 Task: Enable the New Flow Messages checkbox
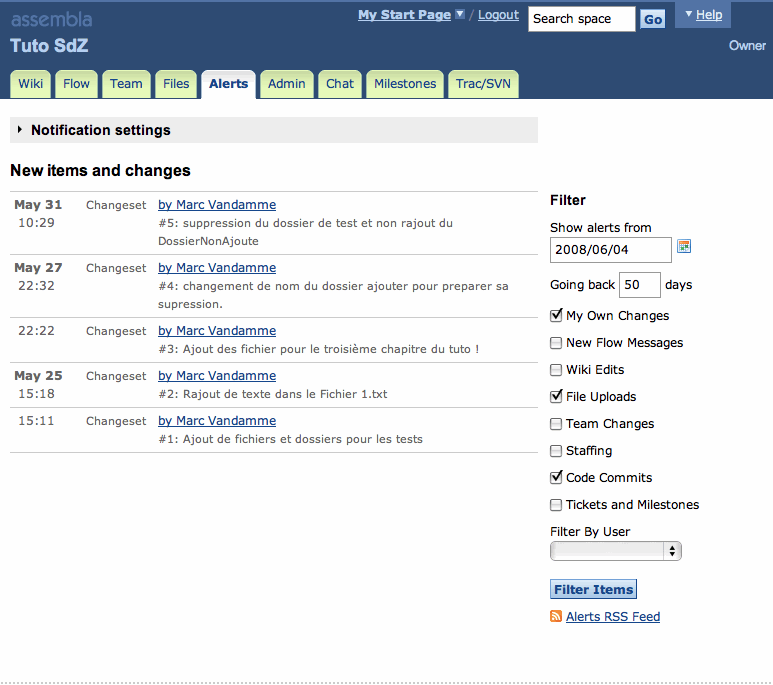pyautogui.click(x=556, y=343)
